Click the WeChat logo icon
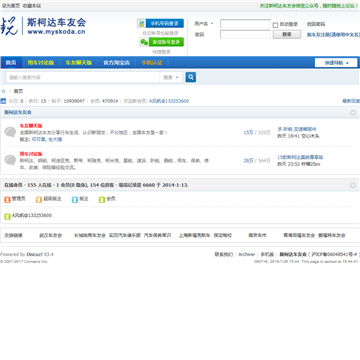Viewport: 360px width, 360px height. tap(144, 42)
